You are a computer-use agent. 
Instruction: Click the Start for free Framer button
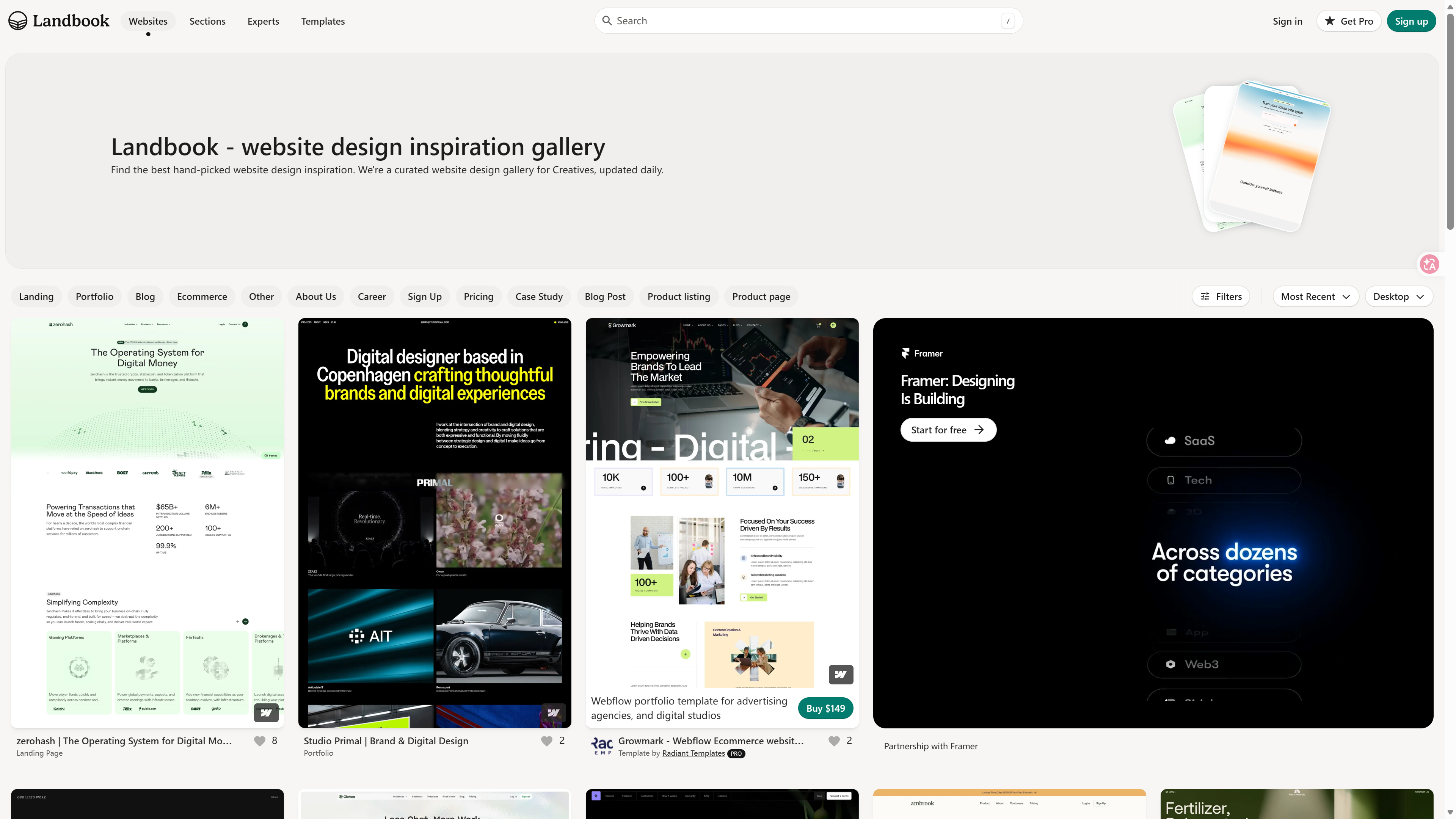(948, 430)
